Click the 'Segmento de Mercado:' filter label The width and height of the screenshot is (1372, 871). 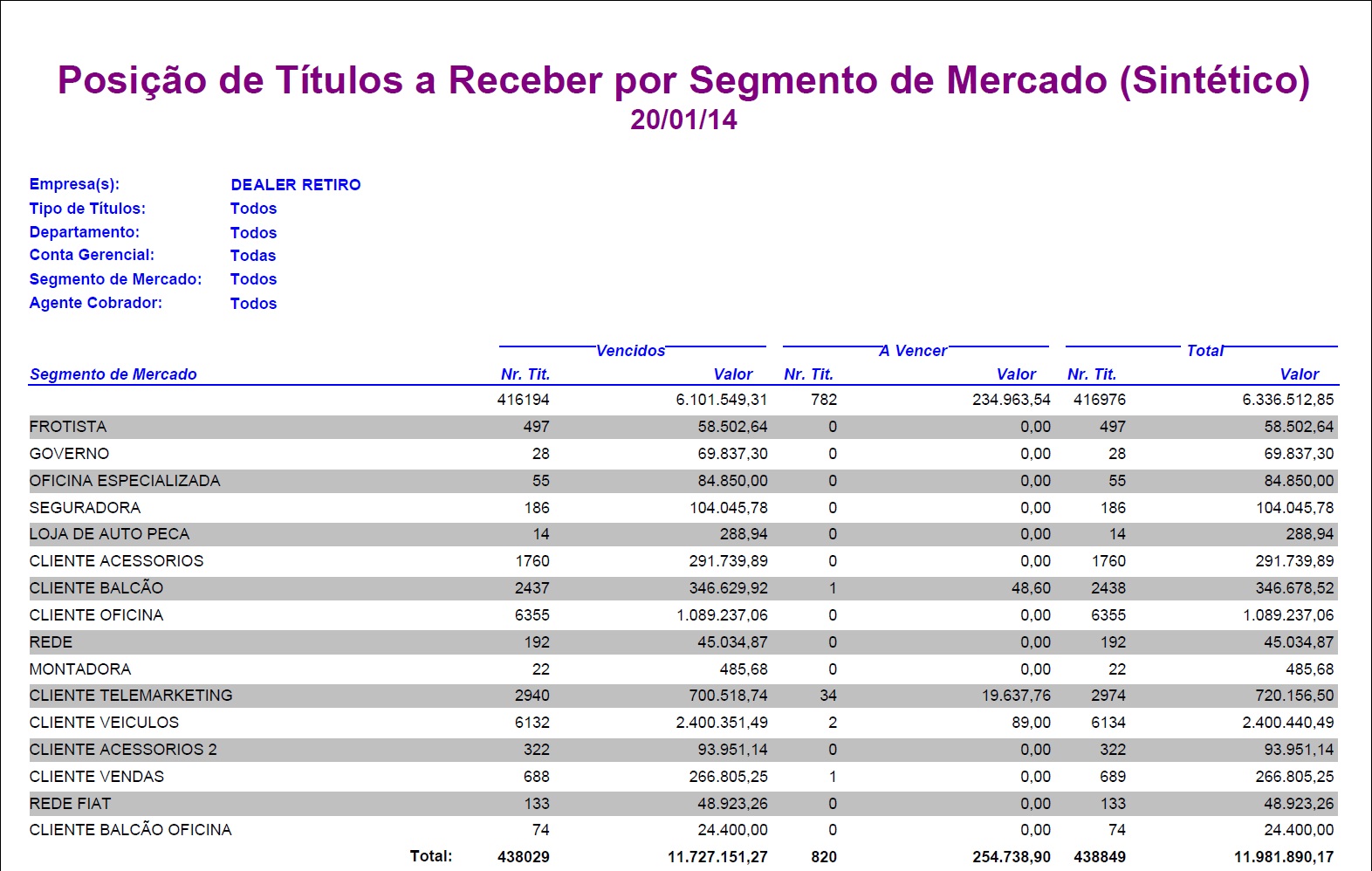[x=115, y=279]
